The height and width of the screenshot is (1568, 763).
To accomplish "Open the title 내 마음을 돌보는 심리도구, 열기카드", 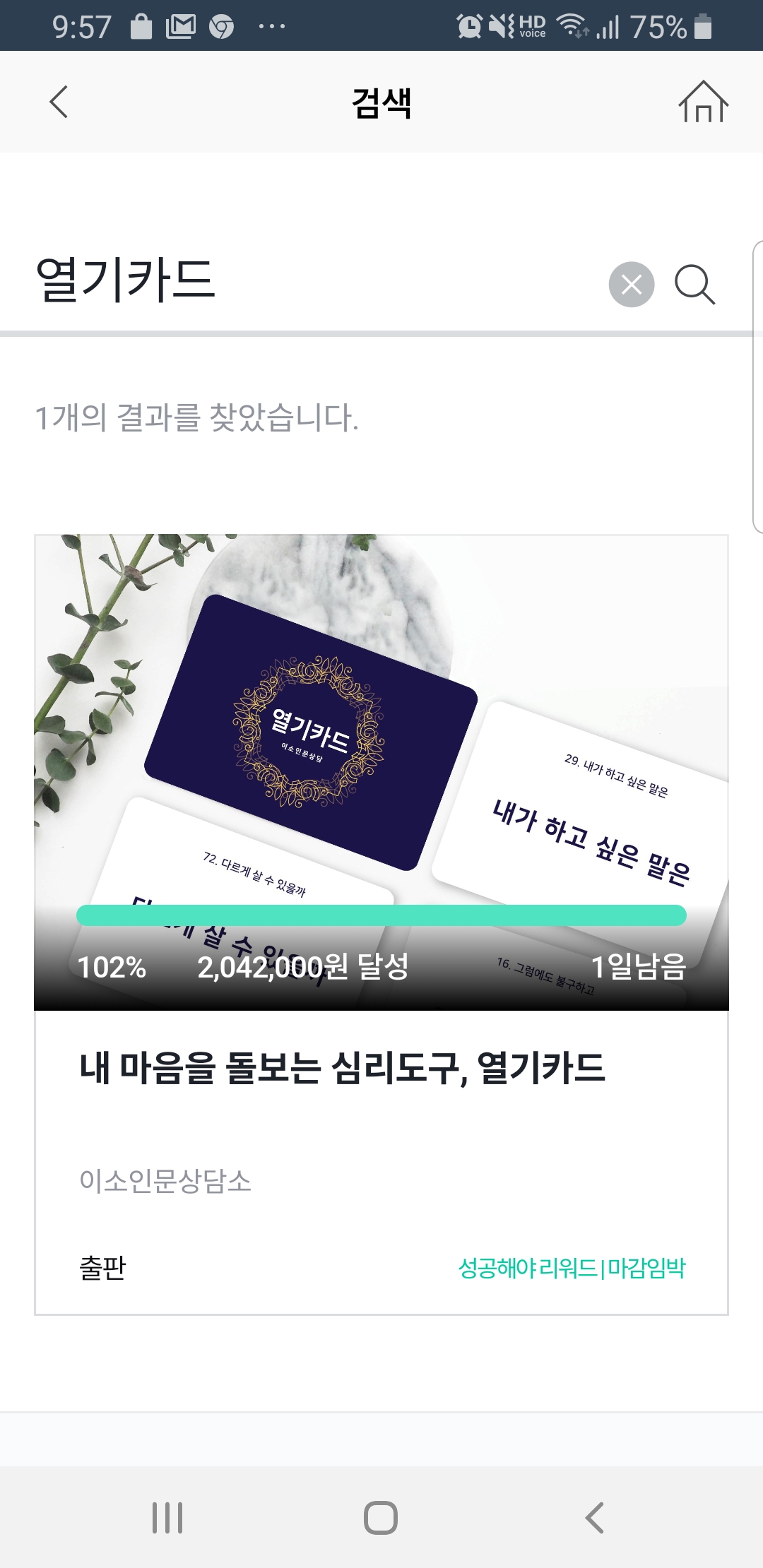I will 343,1067.
